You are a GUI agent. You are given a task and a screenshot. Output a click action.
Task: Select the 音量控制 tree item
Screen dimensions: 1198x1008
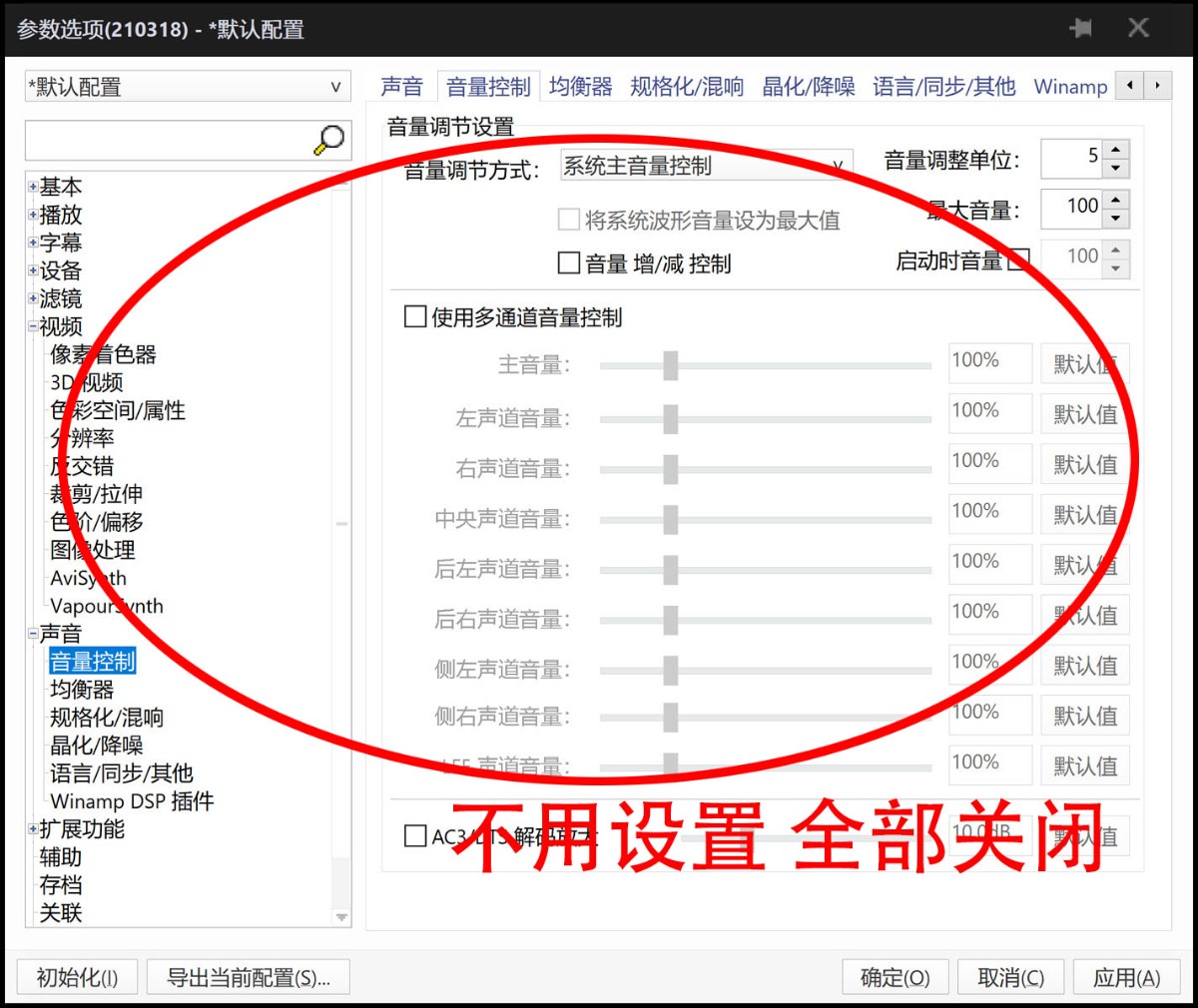92,662
